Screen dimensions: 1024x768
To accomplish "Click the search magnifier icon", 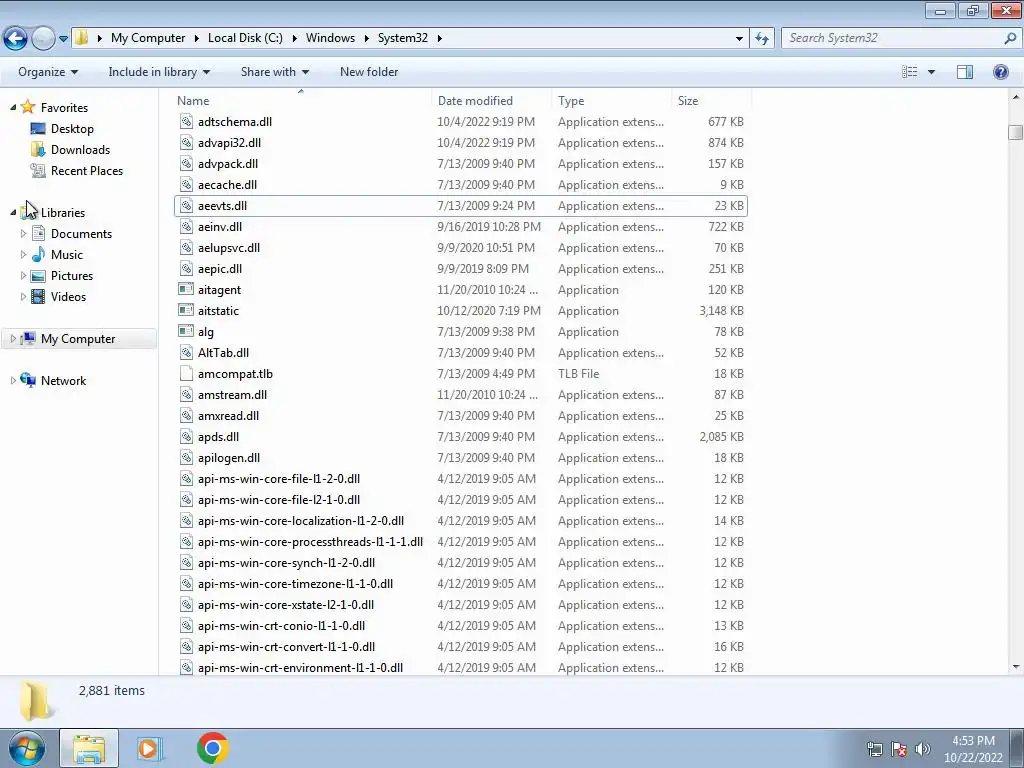I will click(1010, 38).
